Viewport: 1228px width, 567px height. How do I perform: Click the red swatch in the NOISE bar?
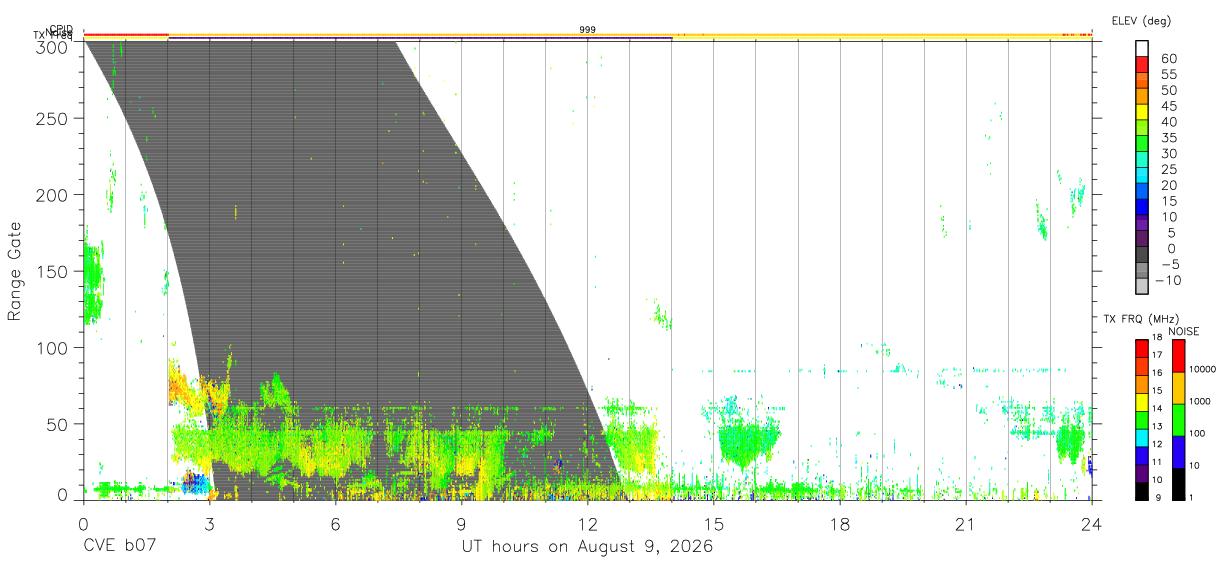click(x=1178, y=356)
